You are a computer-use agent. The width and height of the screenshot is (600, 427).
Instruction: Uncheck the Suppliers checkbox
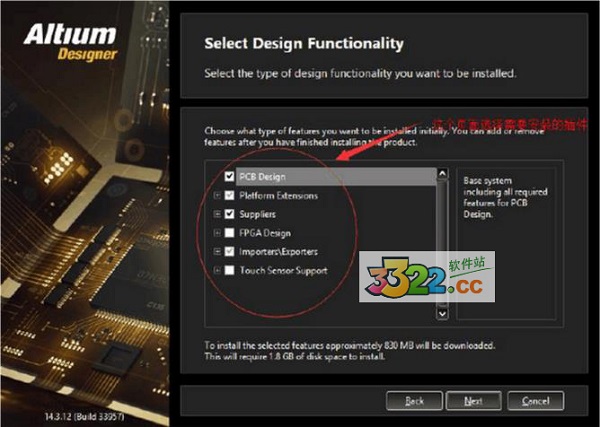coord(229,214)
